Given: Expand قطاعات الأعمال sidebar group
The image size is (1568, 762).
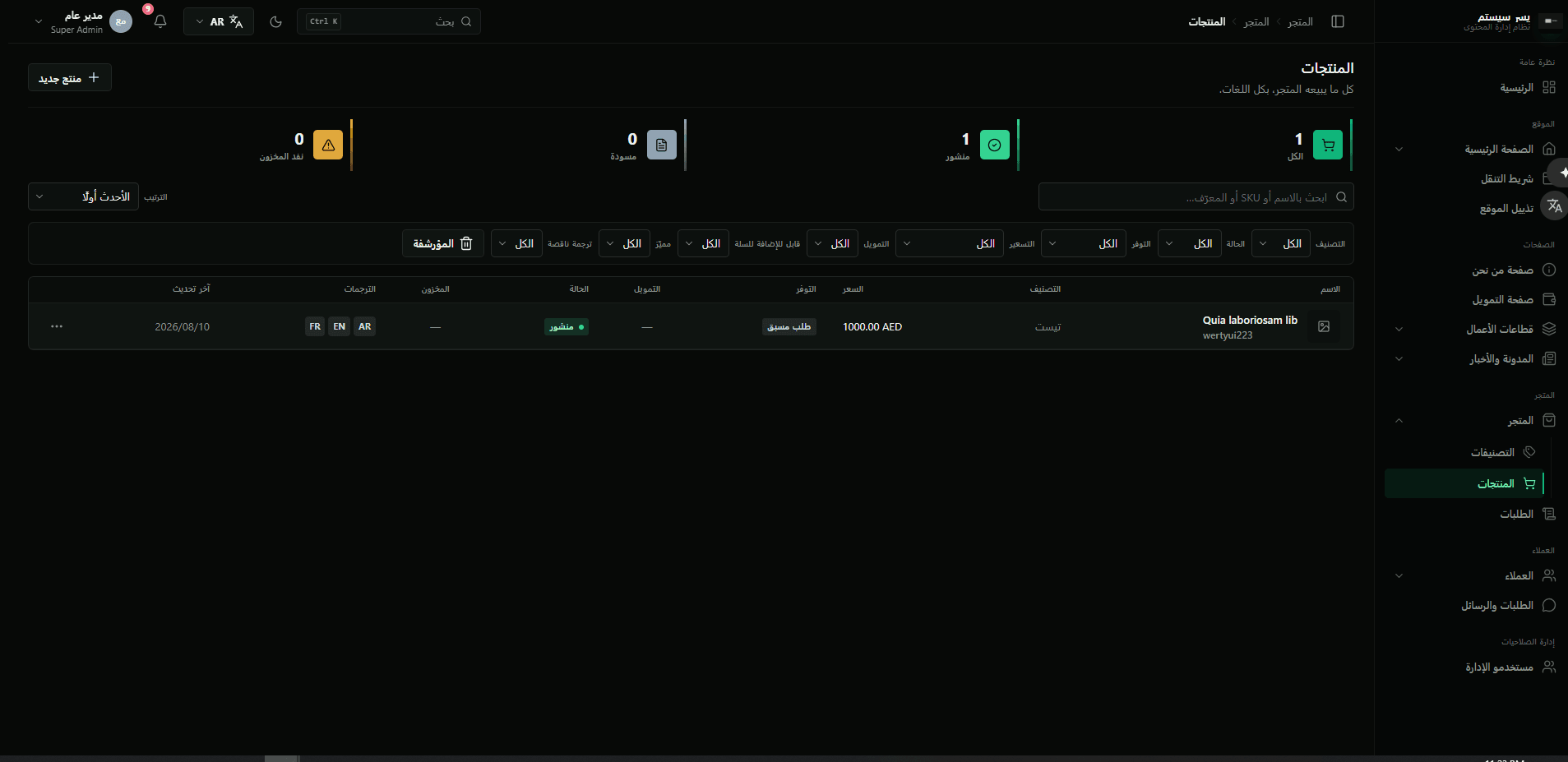Looking at the screenshot, I should pos(1472,329).
